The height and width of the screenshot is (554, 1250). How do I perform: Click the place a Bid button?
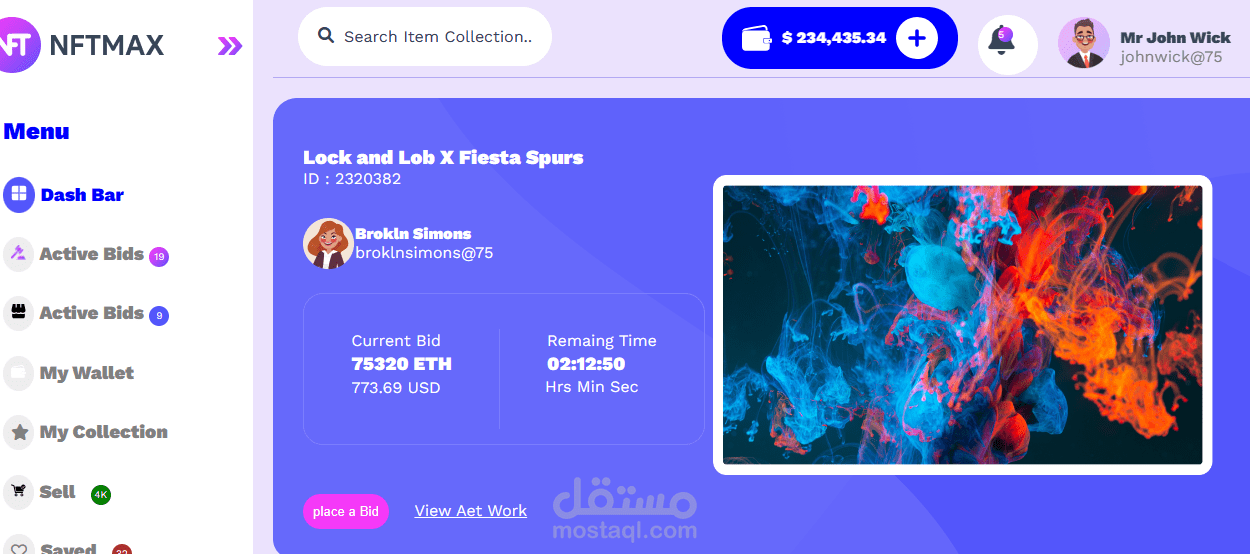click(x=346, y=511)
